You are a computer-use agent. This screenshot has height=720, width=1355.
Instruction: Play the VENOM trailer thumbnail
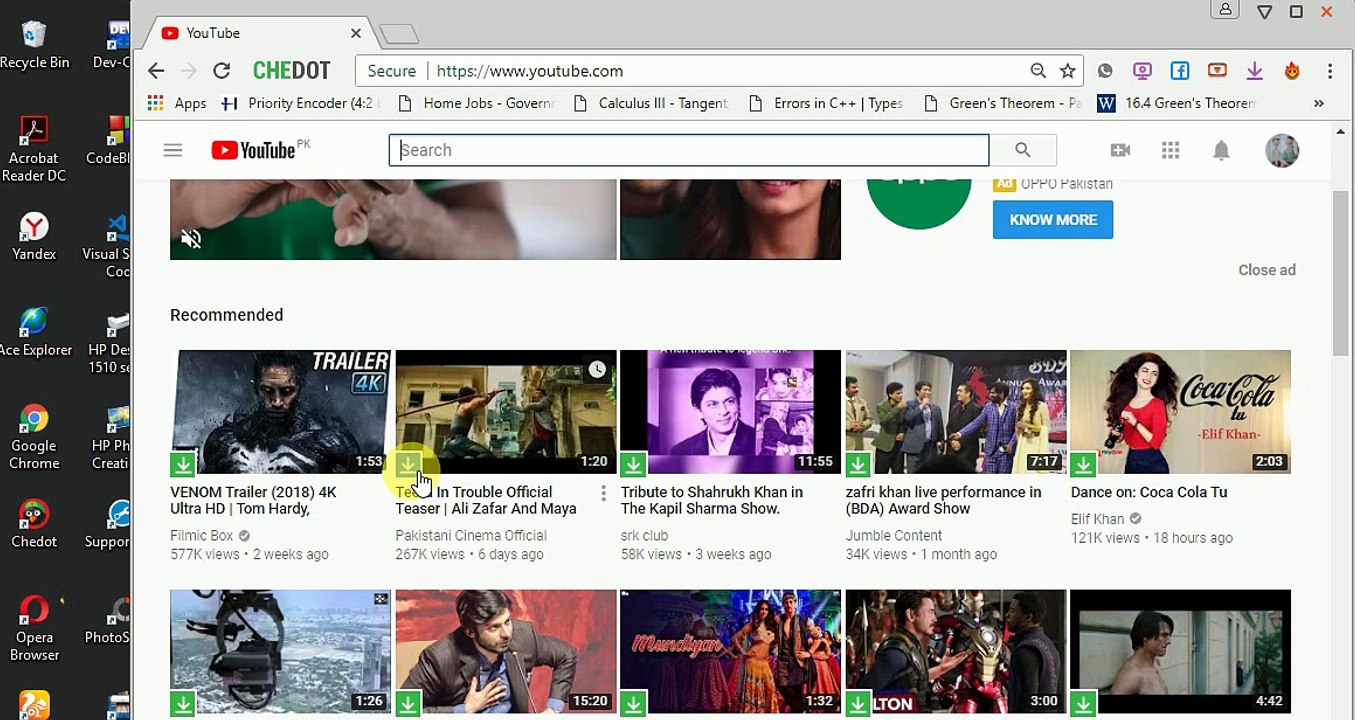pos(280,412)
